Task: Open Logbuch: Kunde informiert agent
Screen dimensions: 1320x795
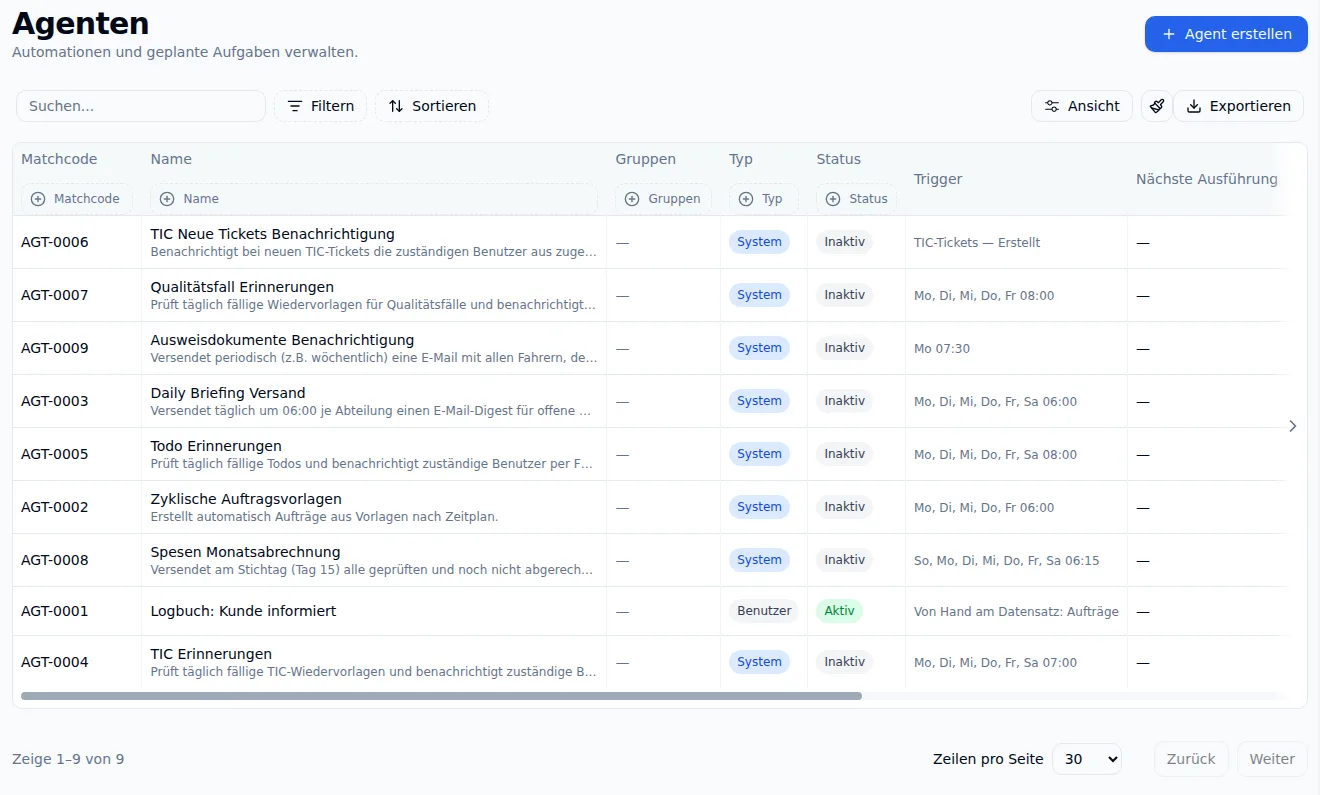Action: pos(243,611)
